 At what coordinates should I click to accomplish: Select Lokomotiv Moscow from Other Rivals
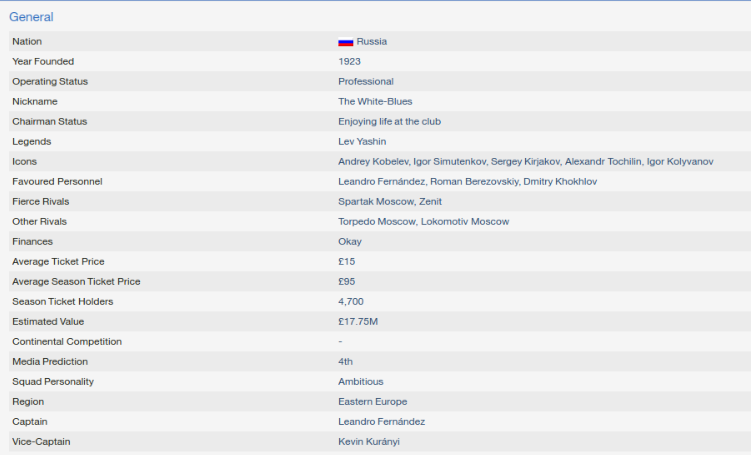coord(465,222)
